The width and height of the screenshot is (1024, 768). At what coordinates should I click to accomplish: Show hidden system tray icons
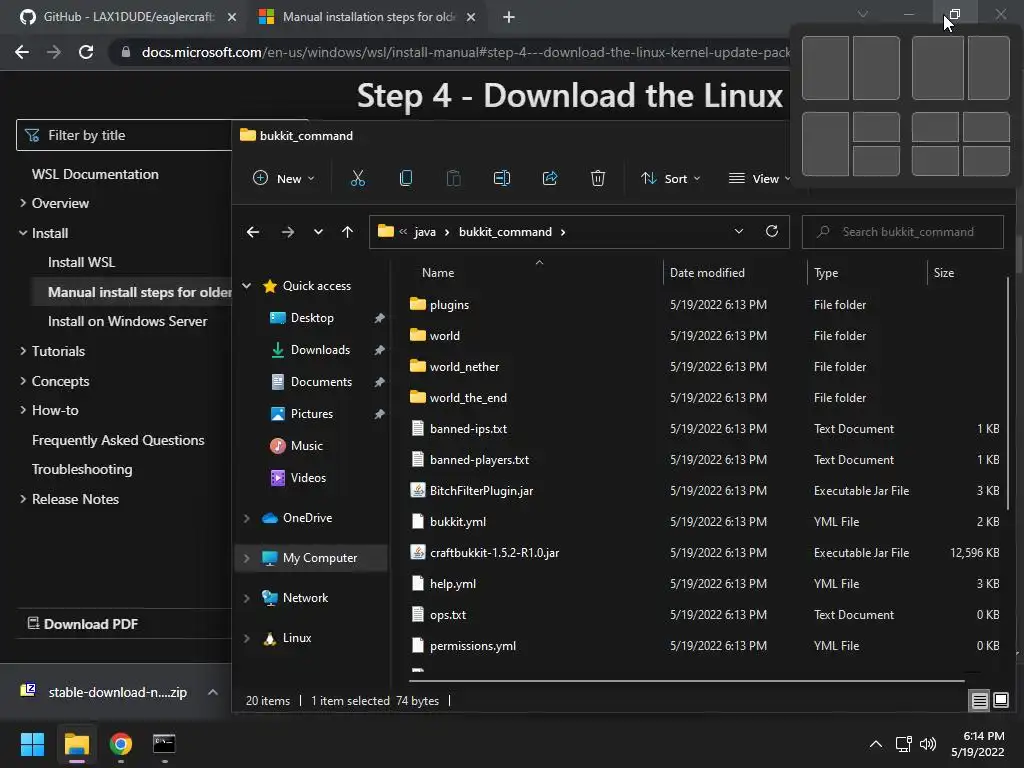click(876, 744)
